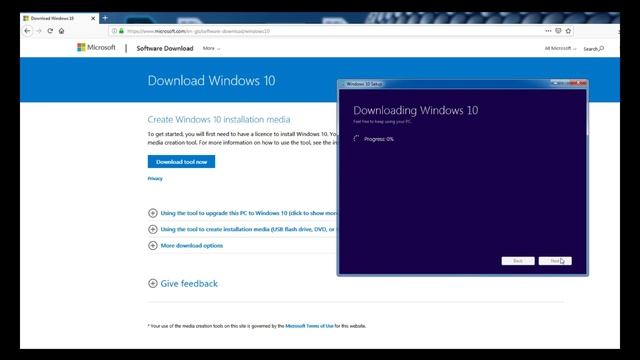The image size is (640, 360).
Task: Select the Download Windows 10 browser tab
Action: (59, 18)
